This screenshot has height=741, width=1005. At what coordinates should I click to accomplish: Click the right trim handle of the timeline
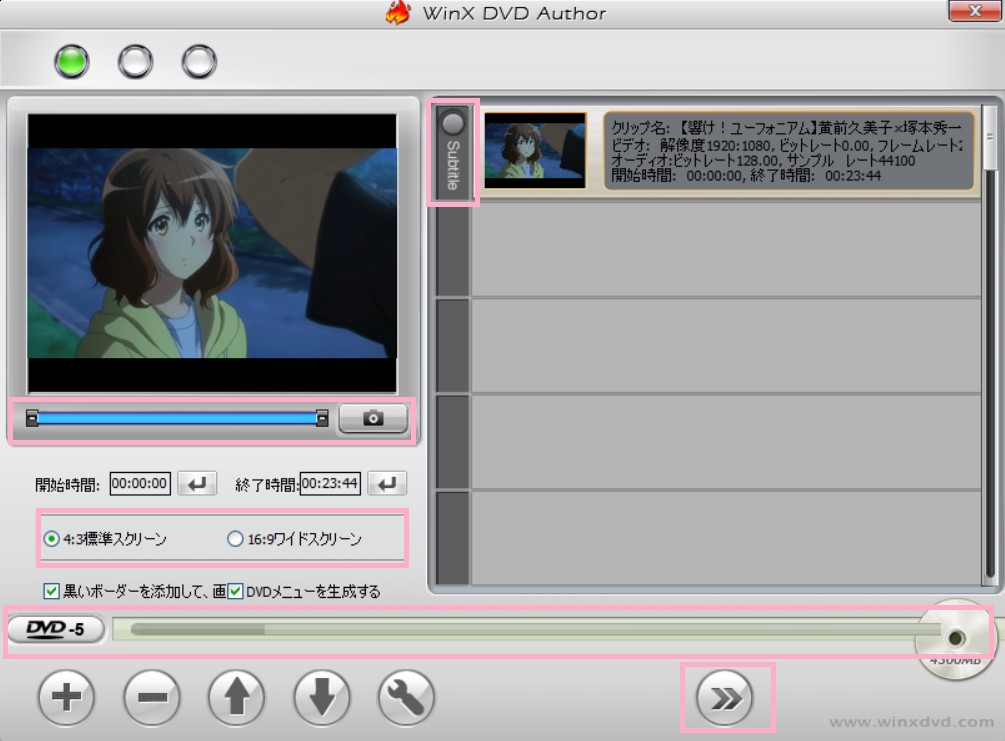pos(322,419)
